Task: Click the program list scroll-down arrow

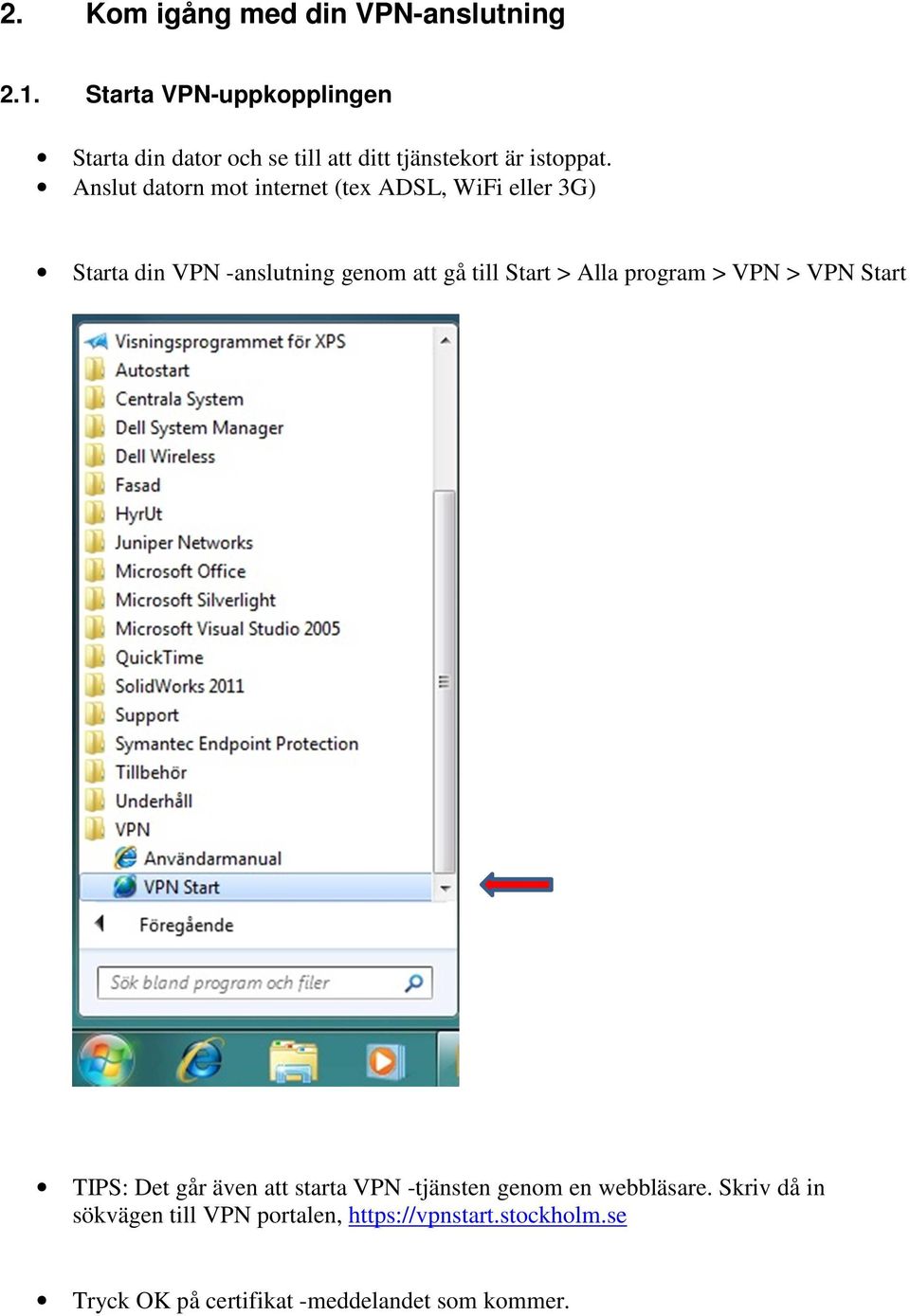Action: 445,889
